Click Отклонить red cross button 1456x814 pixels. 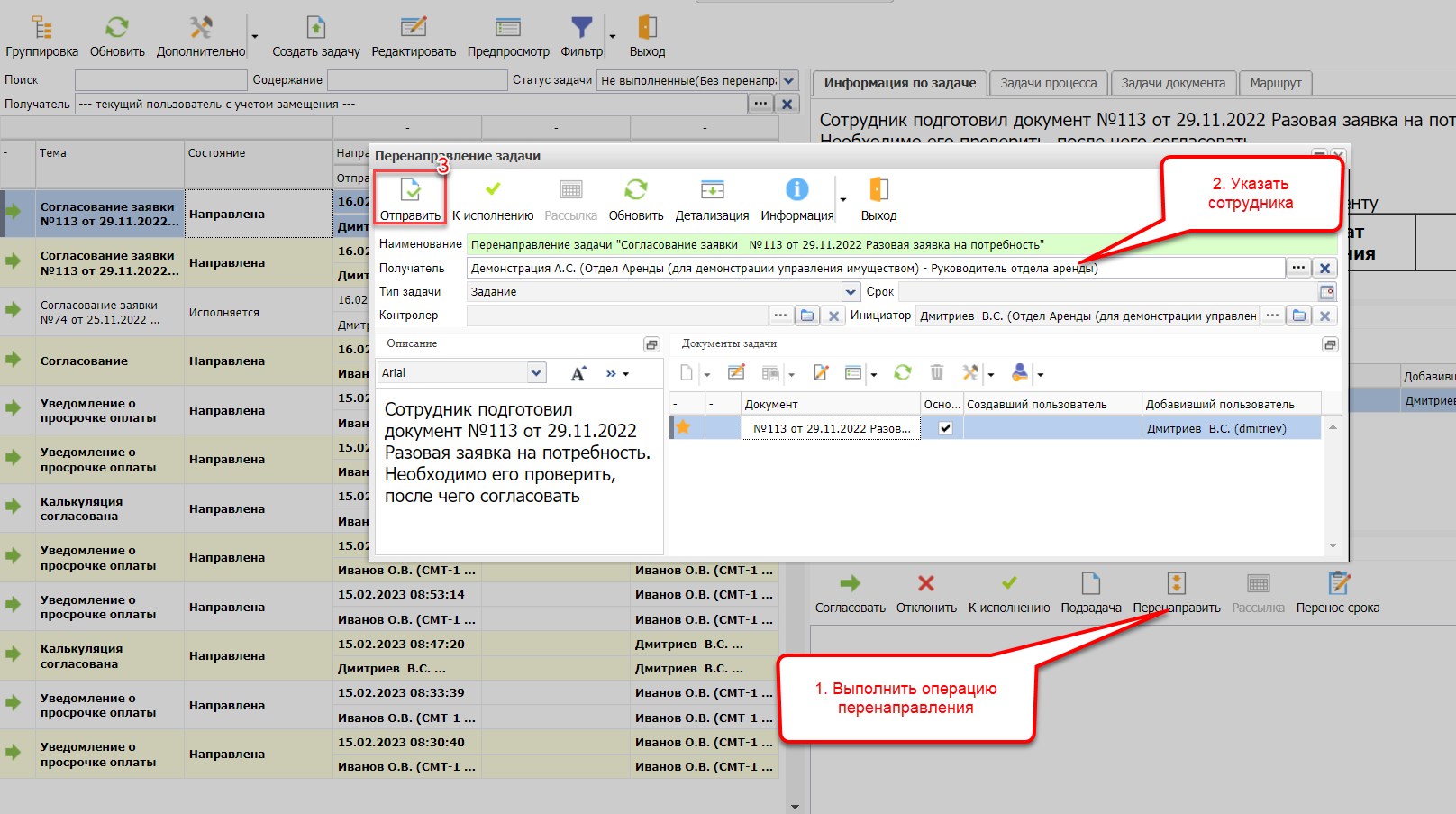point(925,584)
